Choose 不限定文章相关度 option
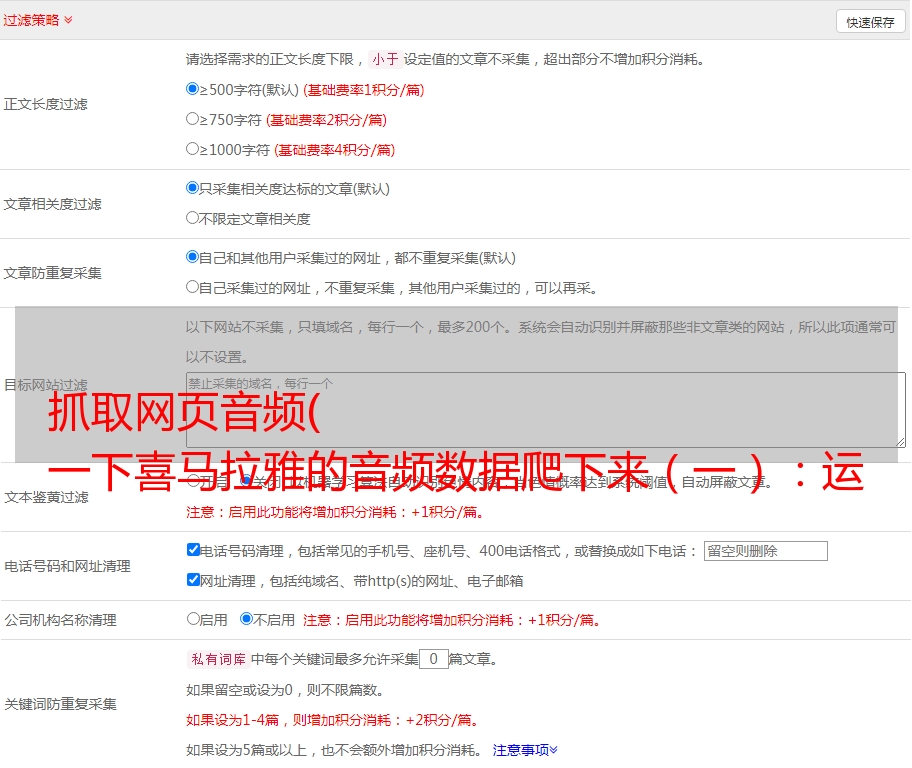 [x=192, y=218]
